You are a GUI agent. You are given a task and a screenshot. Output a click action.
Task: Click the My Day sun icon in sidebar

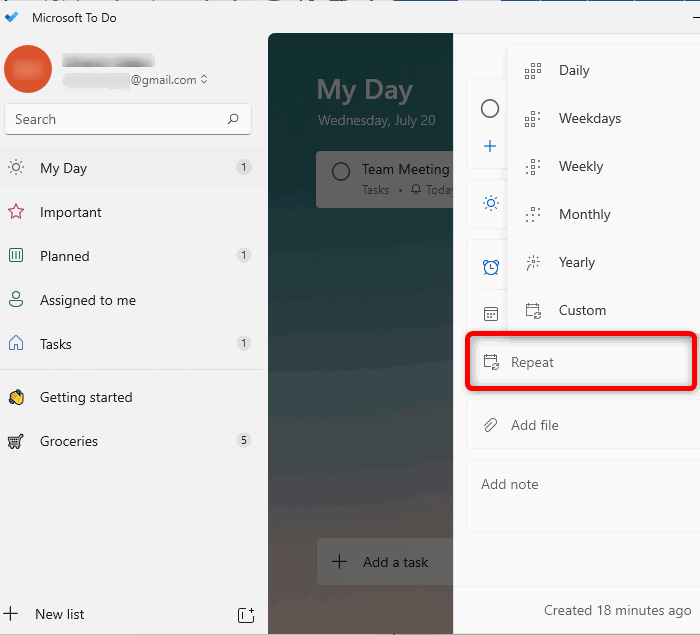click(16, 167)
